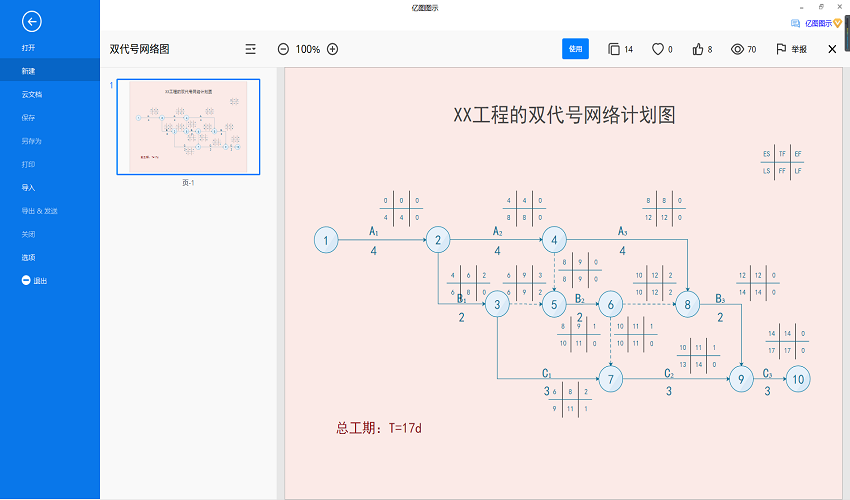Open the 打开 menu item
Screen dimensions: 850x500
pyautogui.click(x=29, y=48)
